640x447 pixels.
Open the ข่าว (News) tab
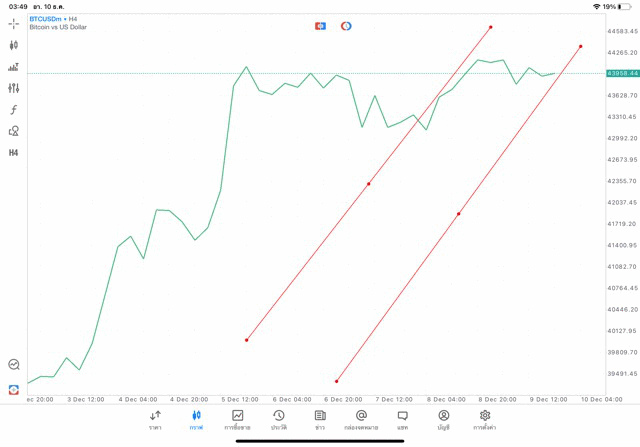[x=320, y=419]
